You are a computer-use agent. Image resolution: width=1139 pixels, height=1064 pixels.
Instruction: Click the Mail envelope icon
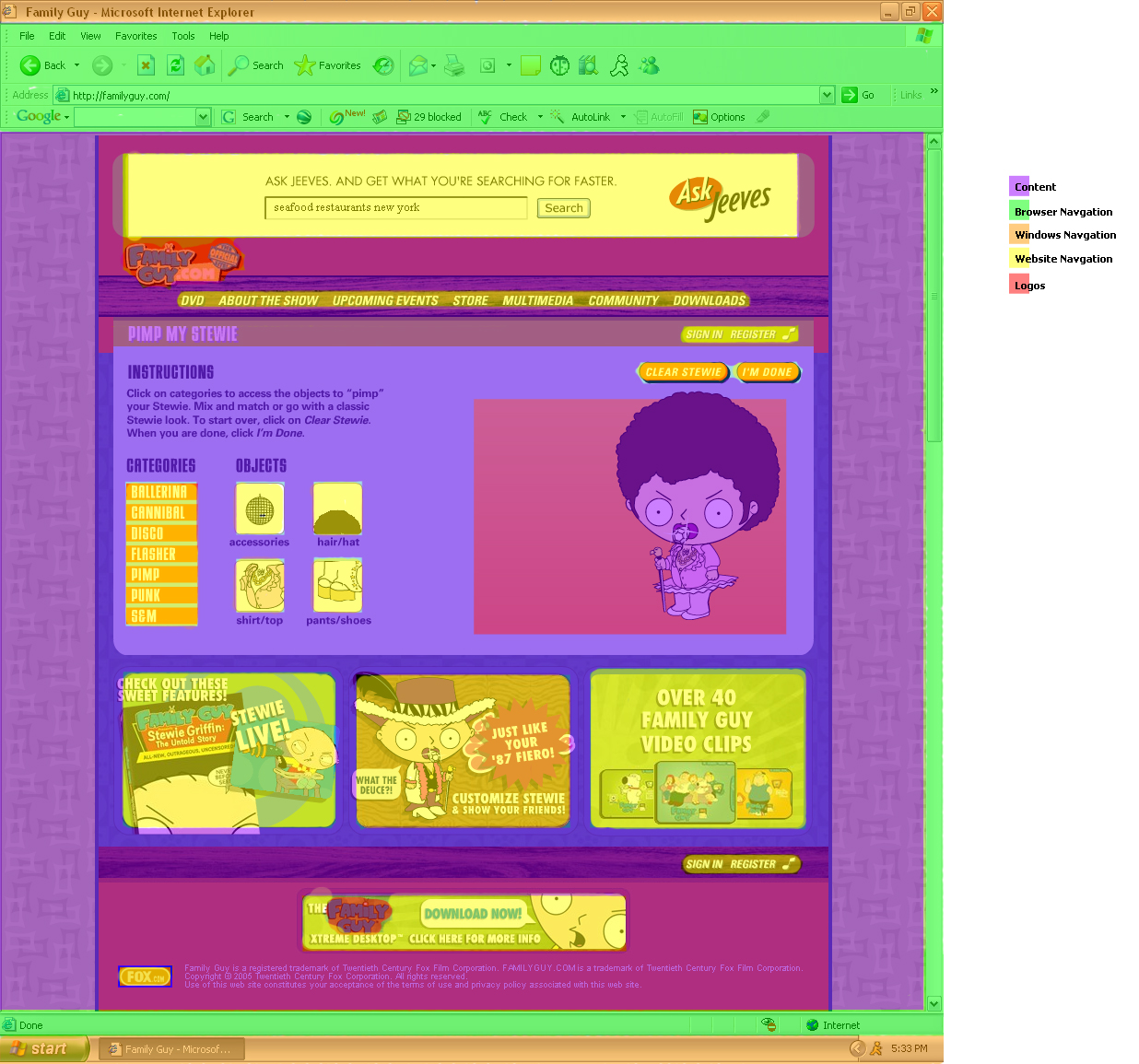click(418, 65)
